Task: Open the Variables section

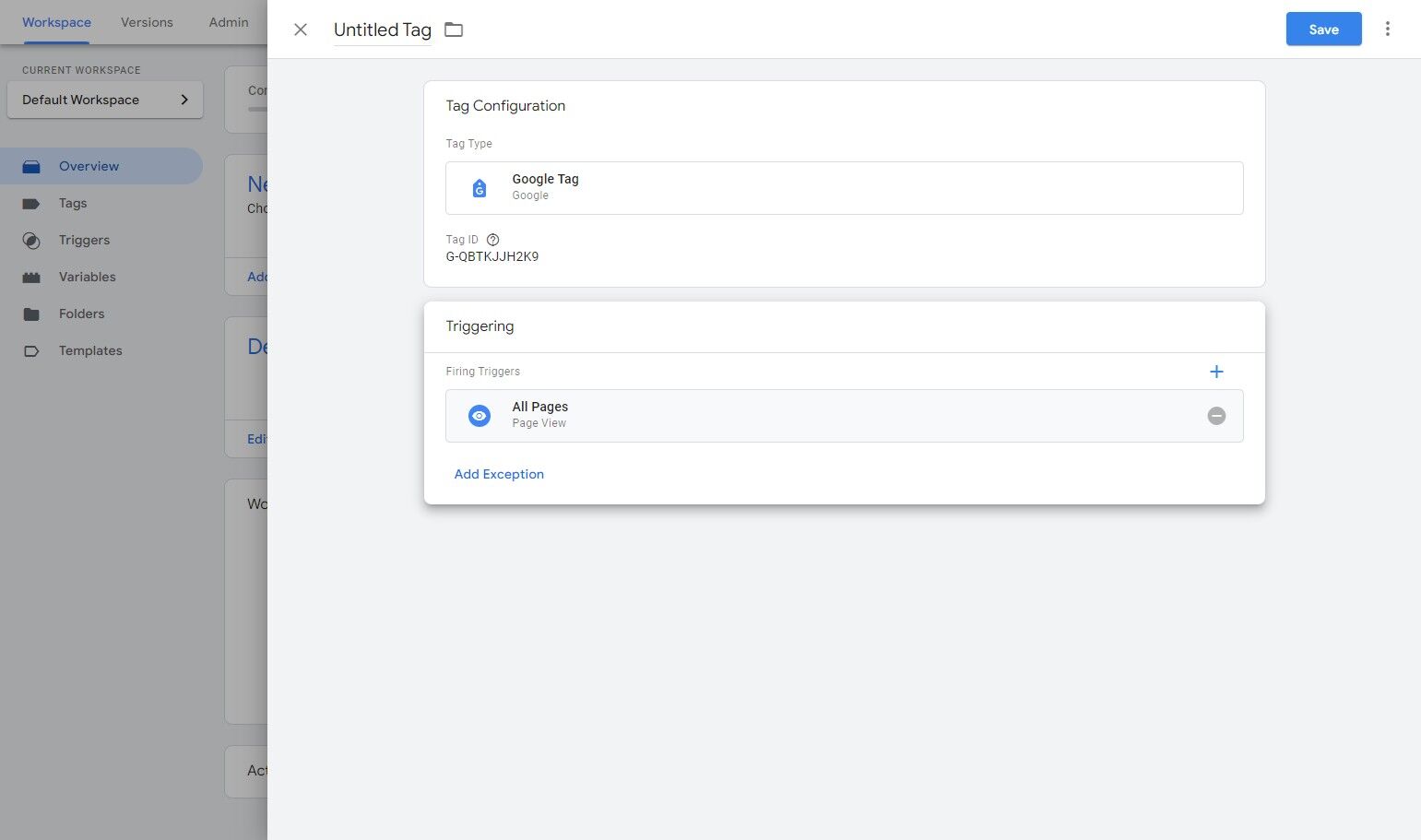Action: click(87, 277)
